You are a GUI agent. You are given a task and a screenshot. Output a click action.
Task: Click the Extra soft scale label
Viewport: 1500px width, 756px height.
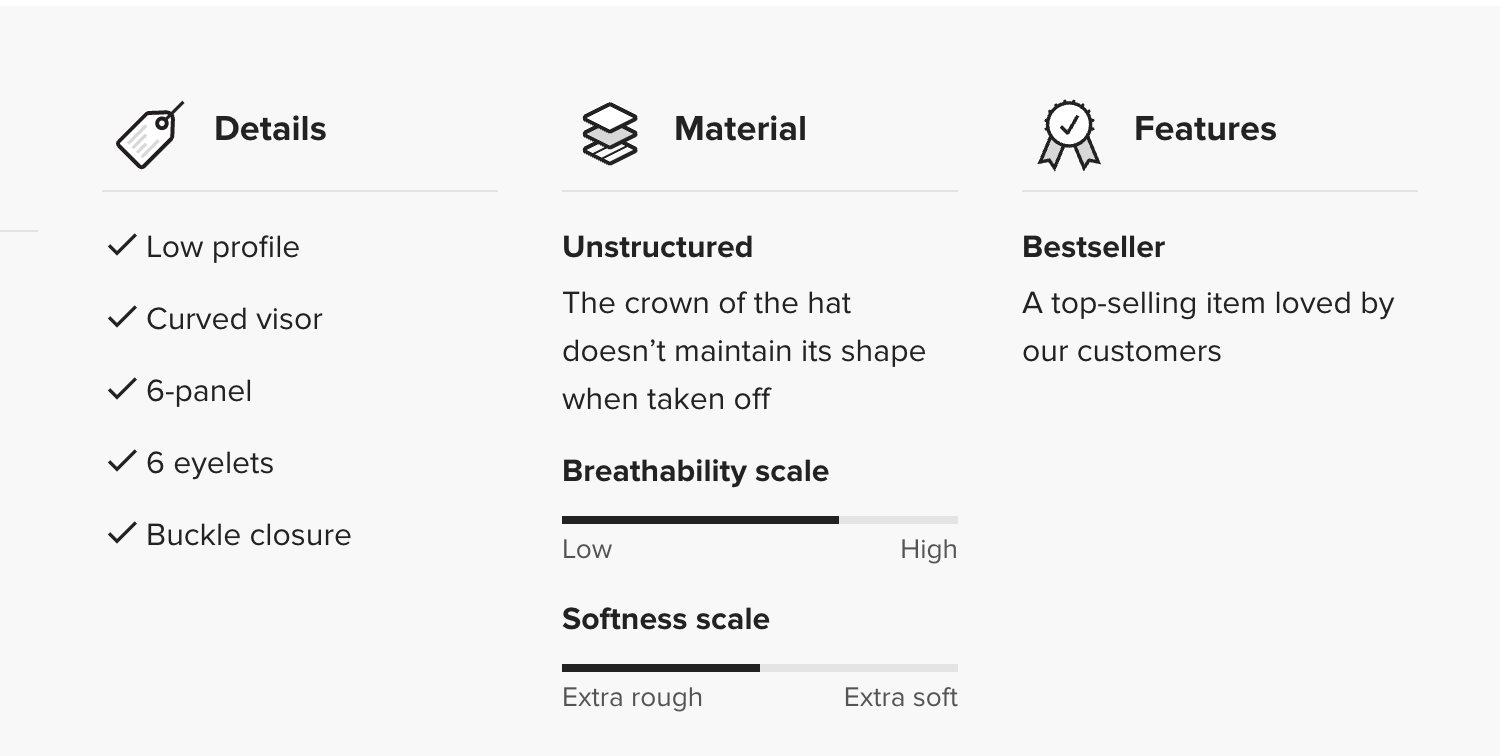pyautogui.click(x=900, y=697)
